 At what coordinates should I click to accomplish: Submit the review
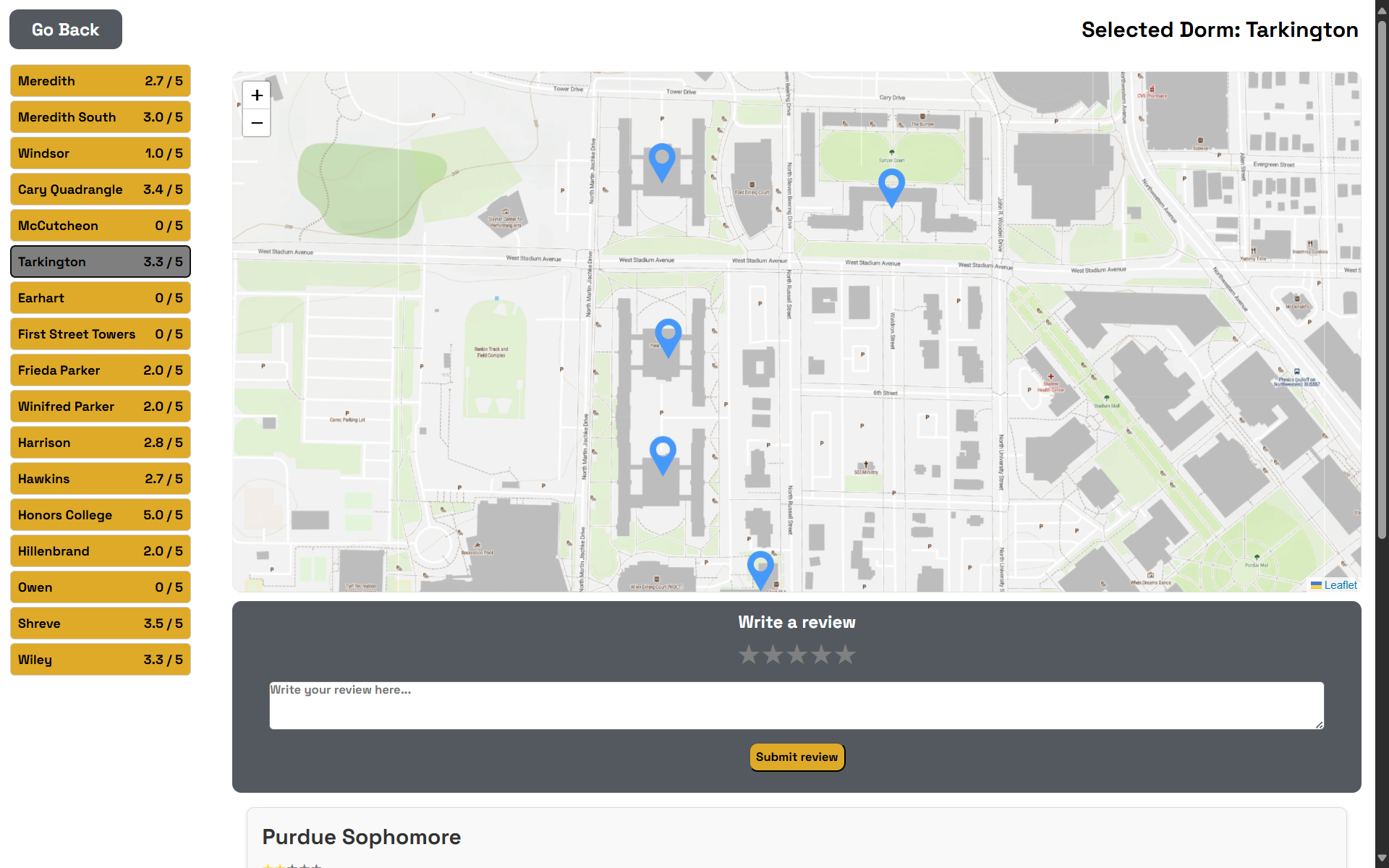[x=797, y=757]
